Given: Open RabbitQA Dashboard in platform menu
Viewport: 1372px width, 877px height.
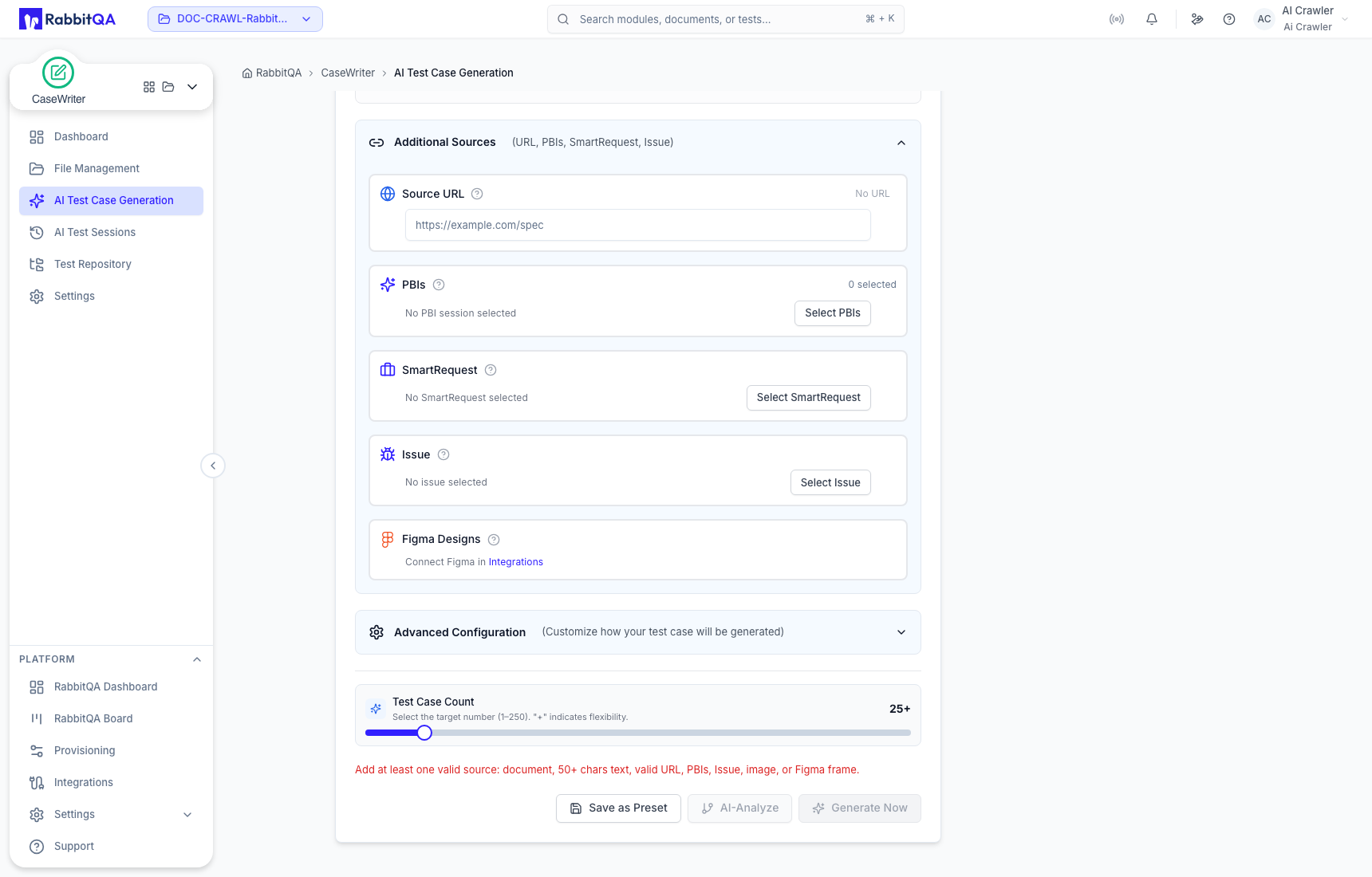Looking at the screenshot, I should (x=111, y=686).
